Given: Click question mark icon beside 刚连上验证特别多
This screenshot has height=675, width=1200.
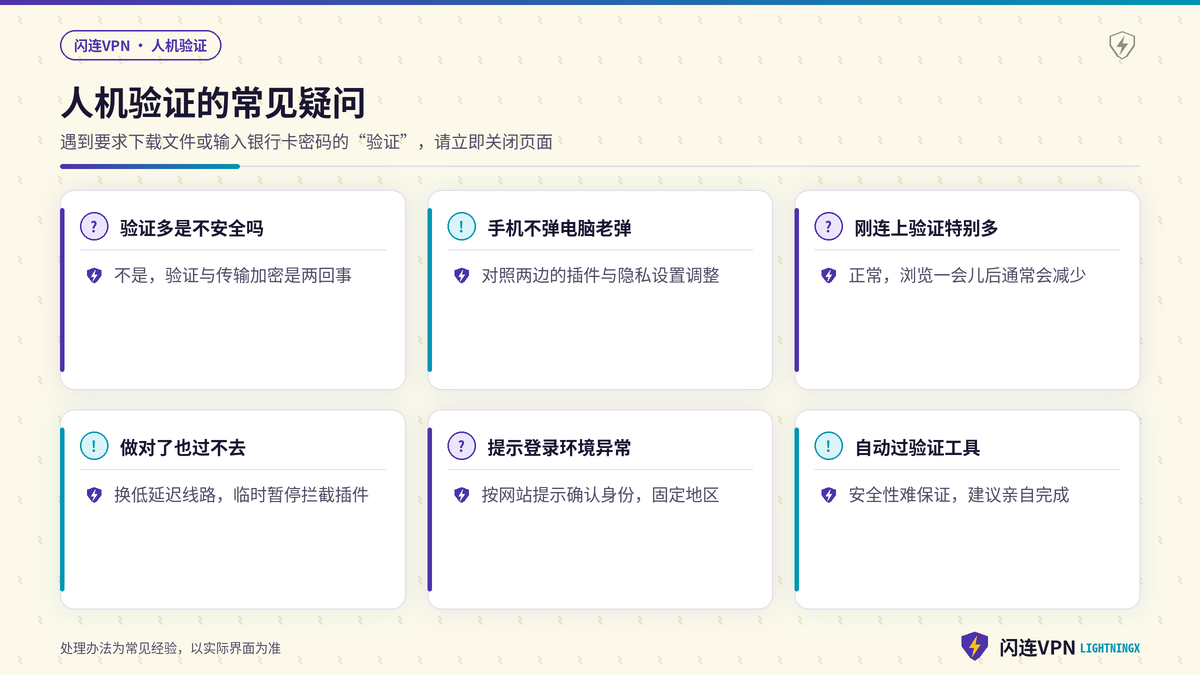Looking at the screenshot, I should click(828, 227).
